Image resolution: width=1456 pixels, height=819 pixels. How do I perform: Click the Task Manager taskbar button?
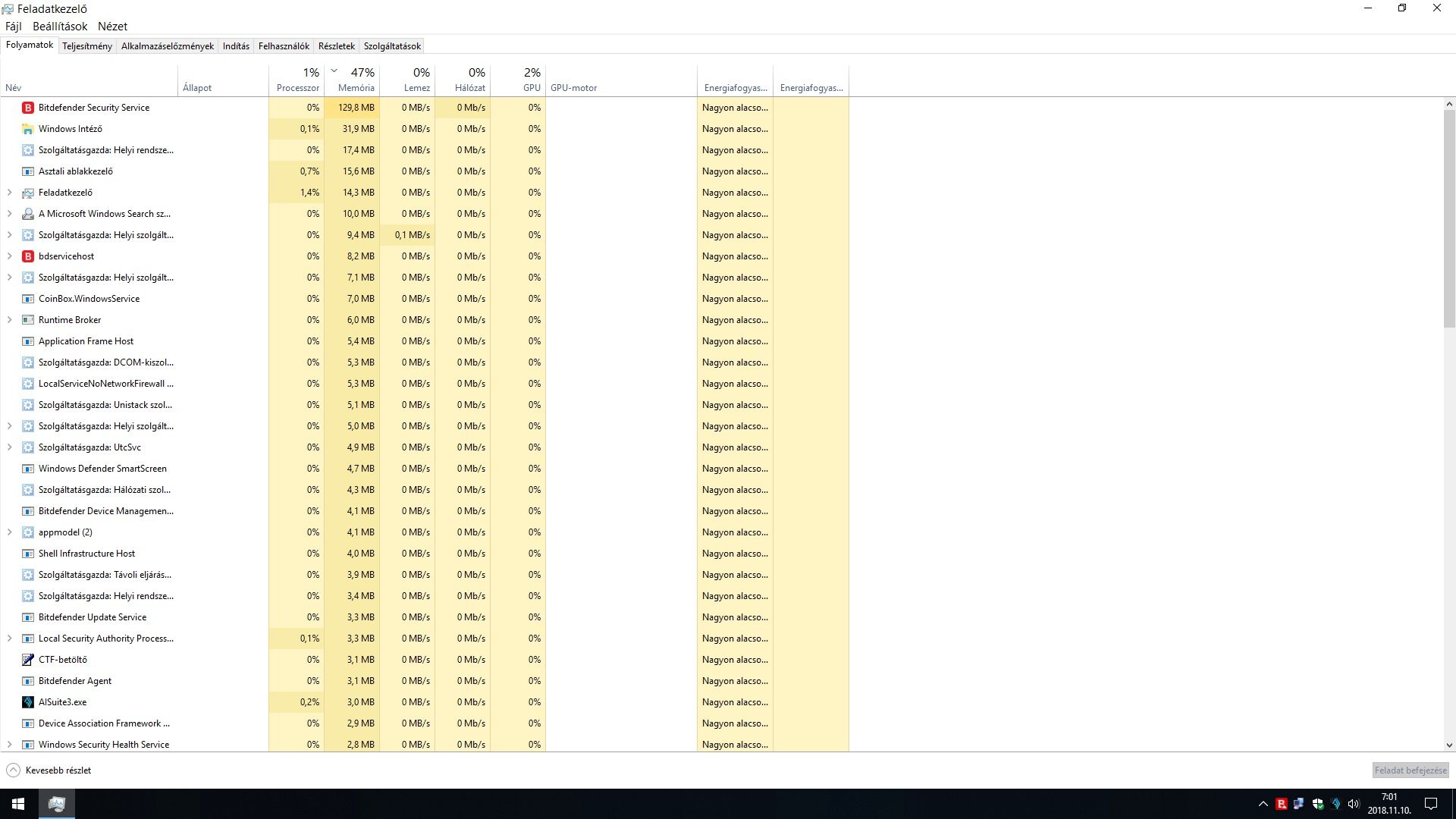(57, 804)
